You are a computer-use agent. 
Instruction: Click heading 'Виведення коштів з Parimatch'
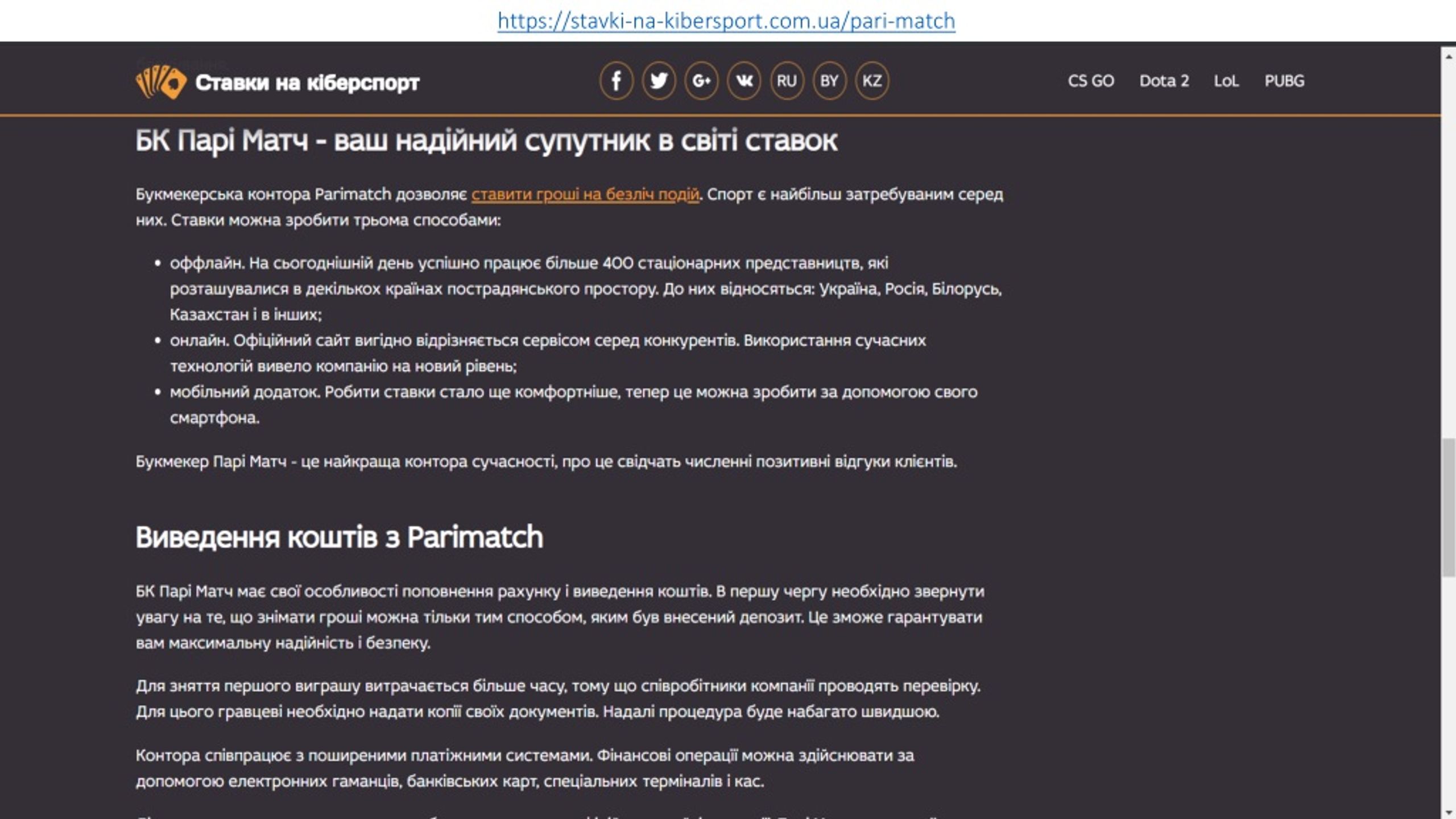coord(340,537)
